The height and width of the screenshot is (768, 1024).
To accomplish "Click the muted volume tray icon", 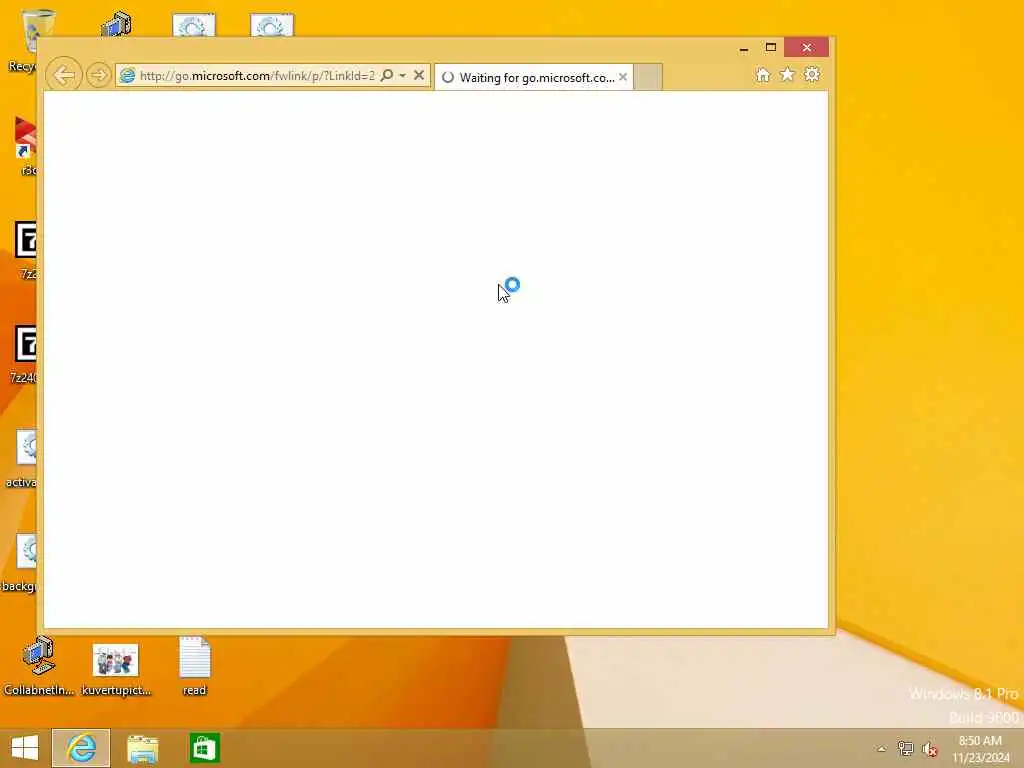I will [x=930, y=749].
